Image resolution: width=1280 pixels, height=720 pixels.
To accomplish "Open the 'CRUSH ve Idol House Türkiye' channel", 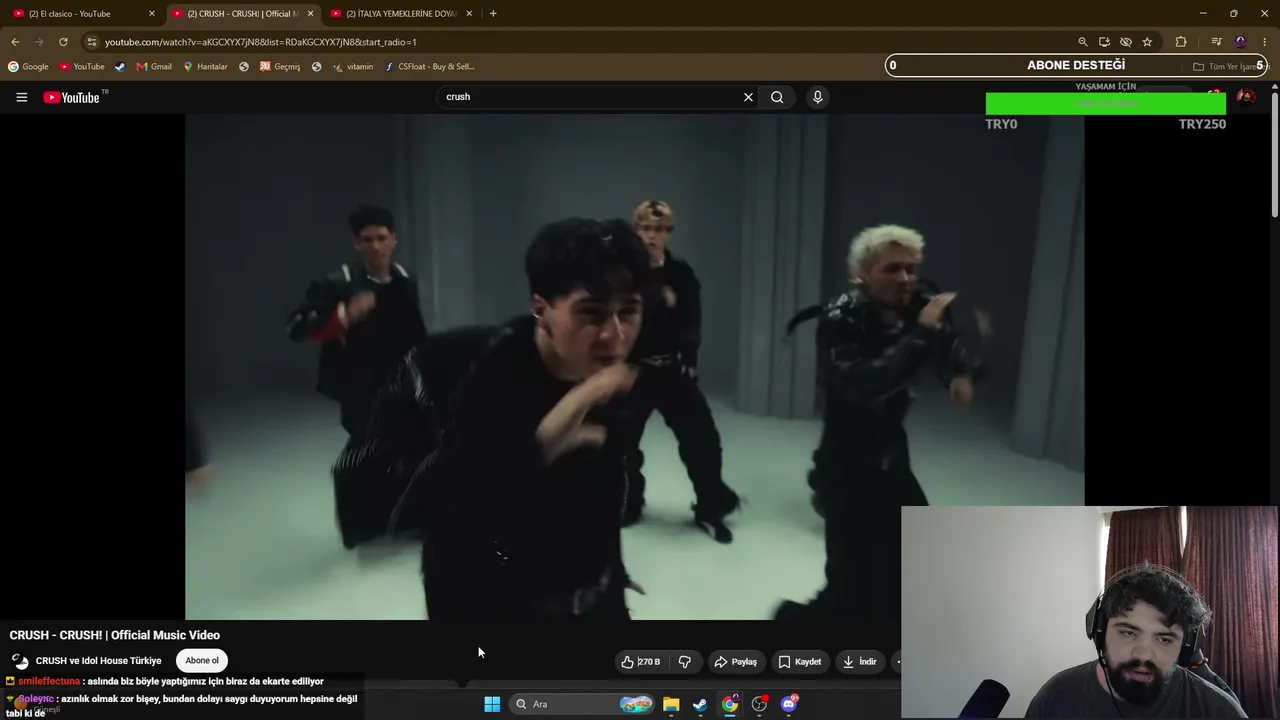I will point(98,661).
